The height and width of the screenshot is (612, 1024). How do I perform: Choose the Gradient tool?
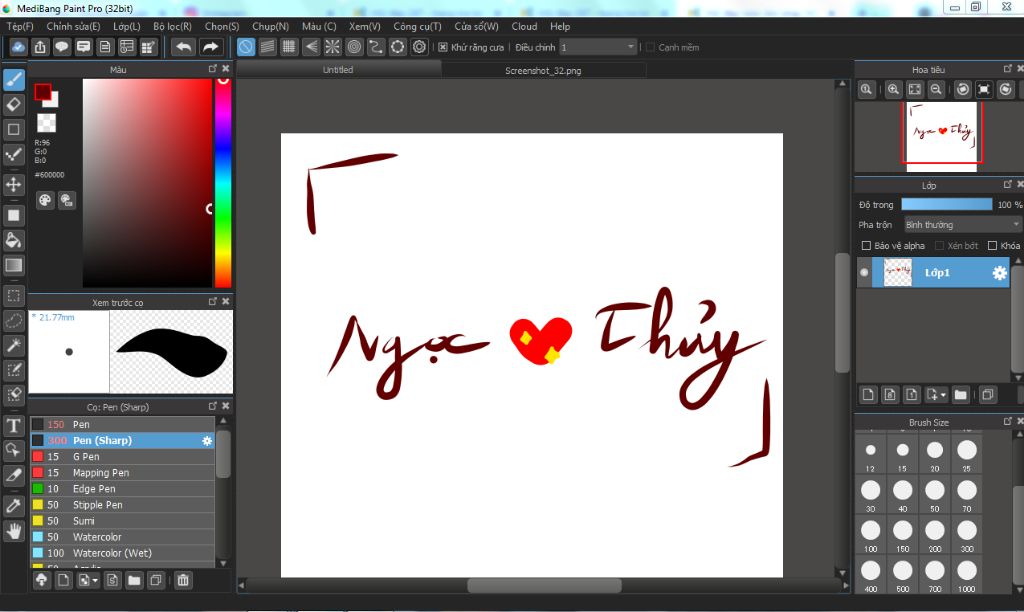click(x=14, y=265)
